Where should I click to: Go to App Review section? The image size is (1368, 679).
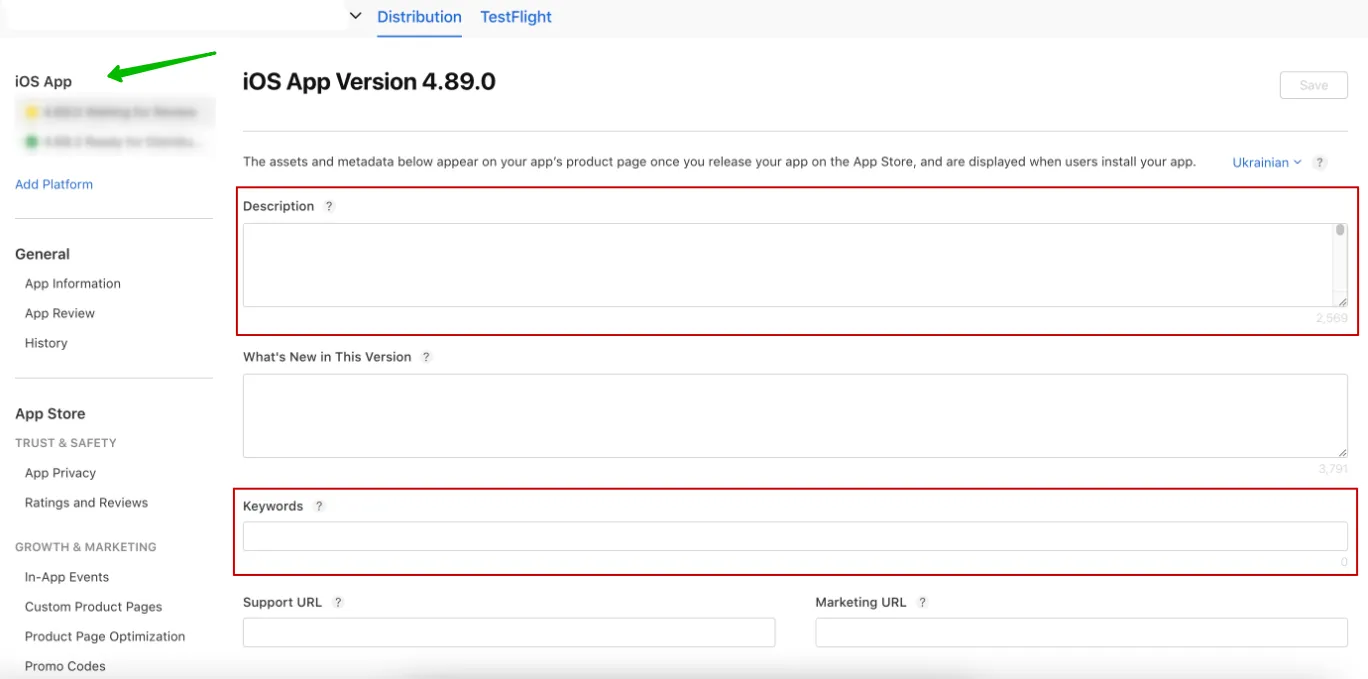[60, 313]
